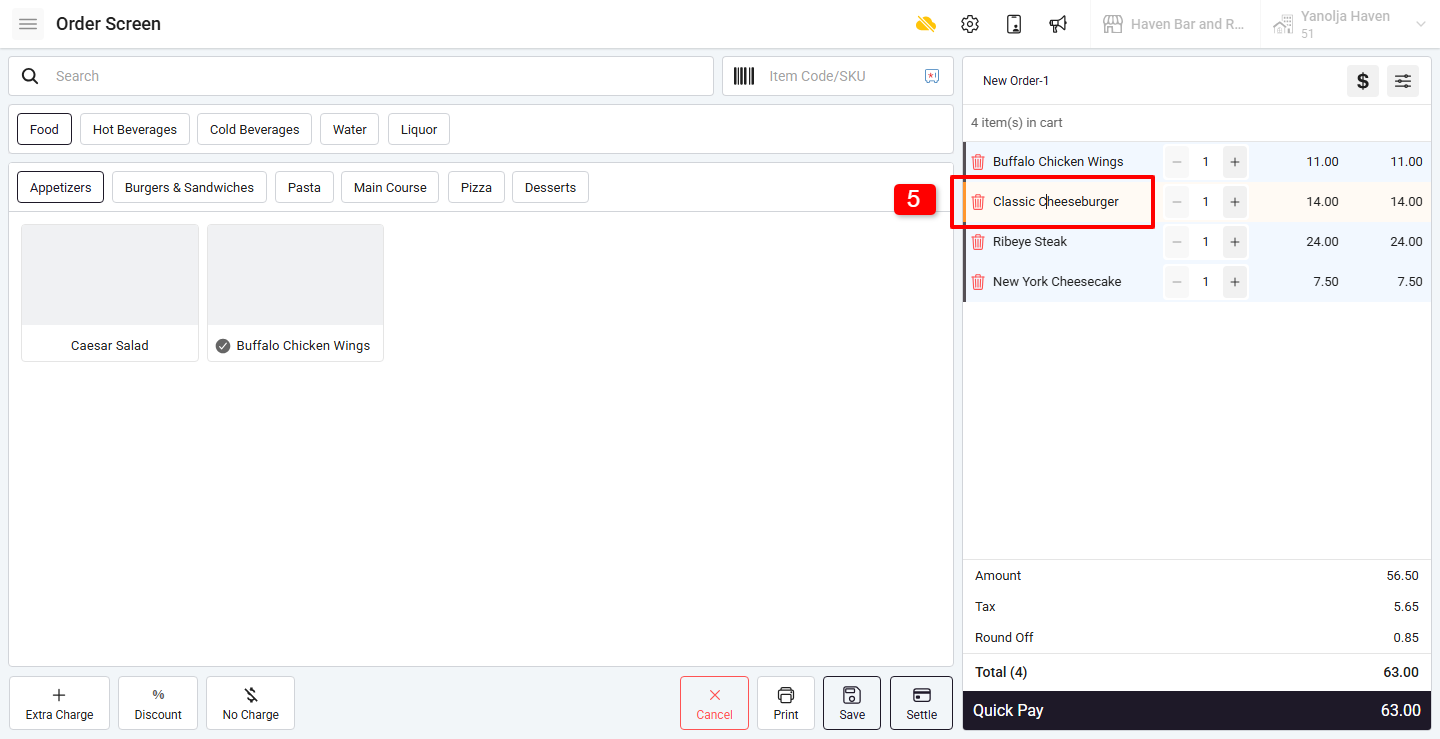Image resolution: width=1440 pixels, height=739 pixels.
Task: Click the Round Off value 0.85
Action: click(x=1406, y=638)
